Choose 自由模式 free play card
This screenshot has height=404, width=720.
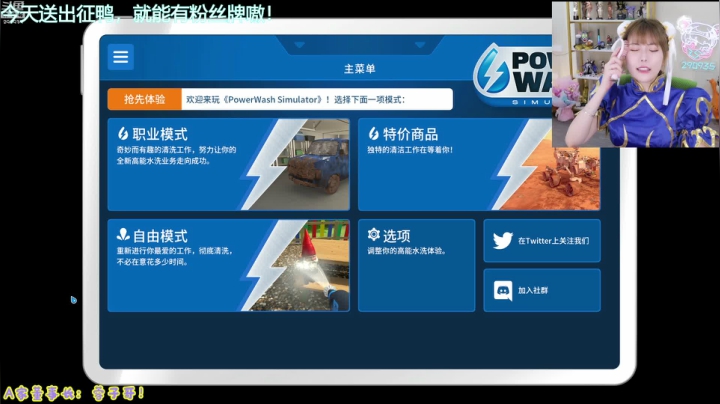pos(228,265)
